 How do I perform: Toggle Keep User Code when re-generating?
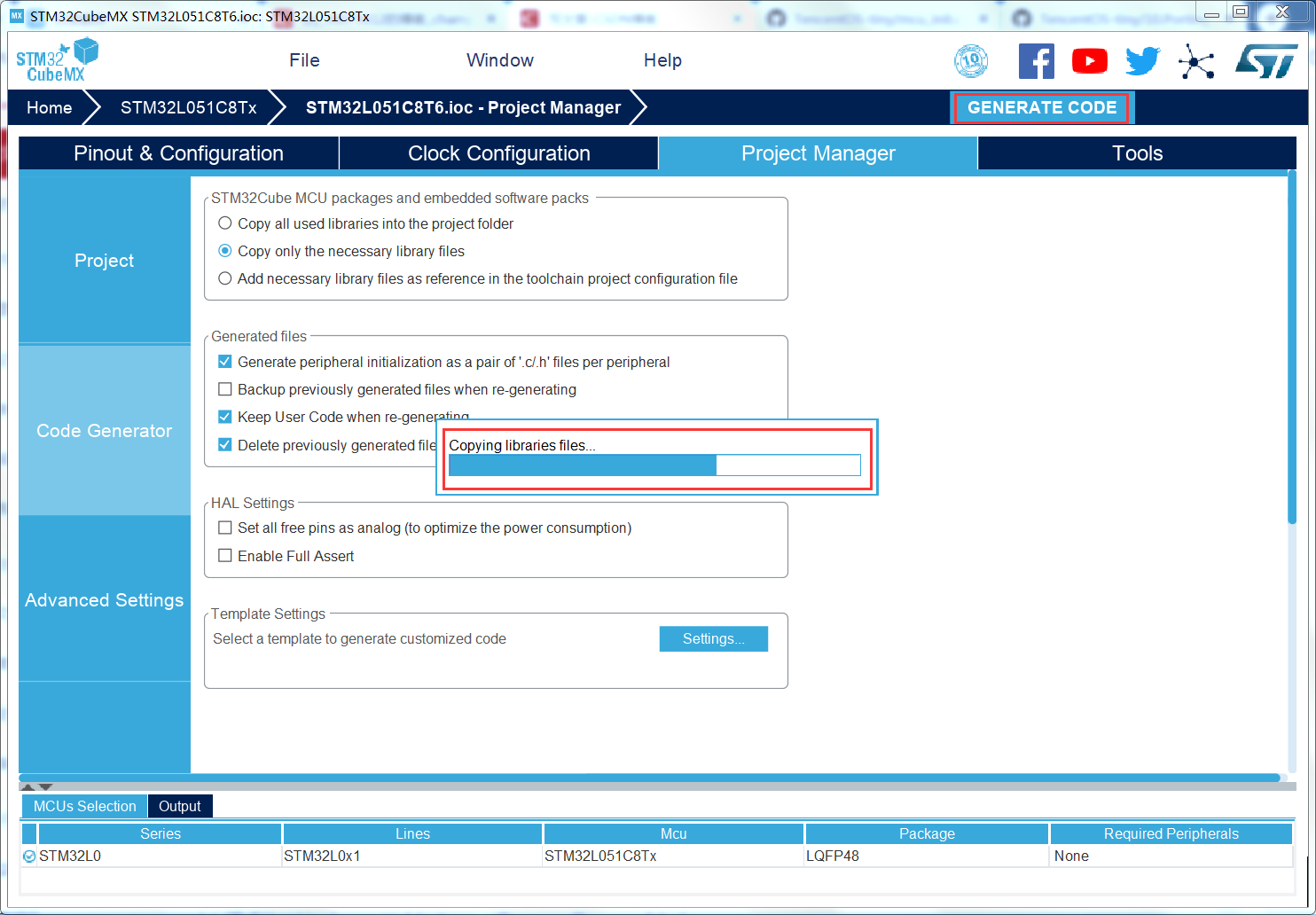[225, 417]
